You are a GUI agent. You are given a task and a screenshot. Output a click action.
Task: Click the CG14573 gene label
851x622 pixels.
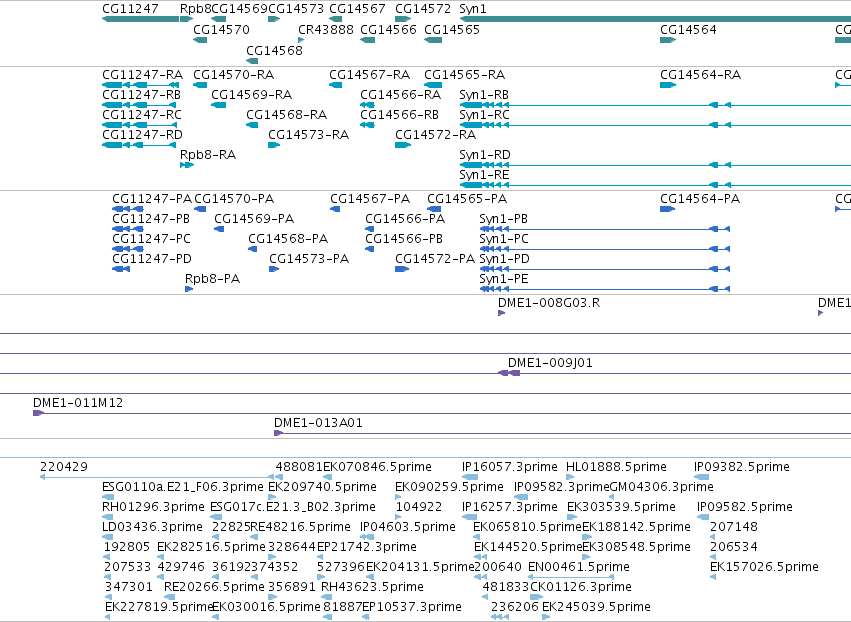pyautogui.click(x=296, y=9)
